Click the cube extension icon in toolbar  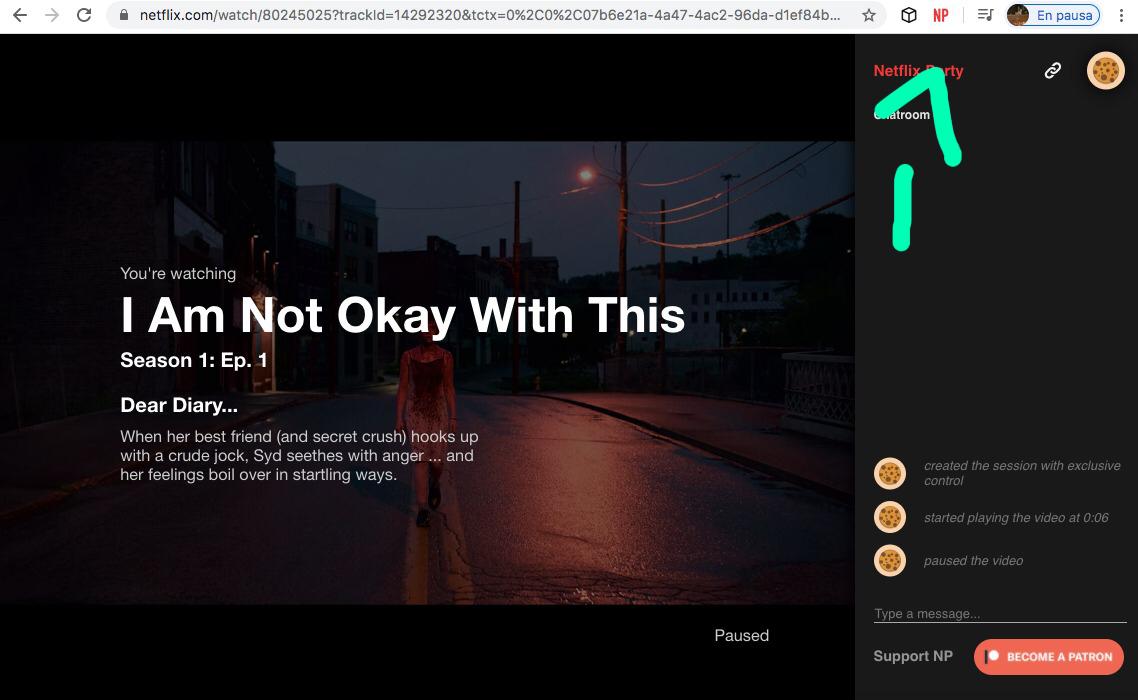(908, 15)
